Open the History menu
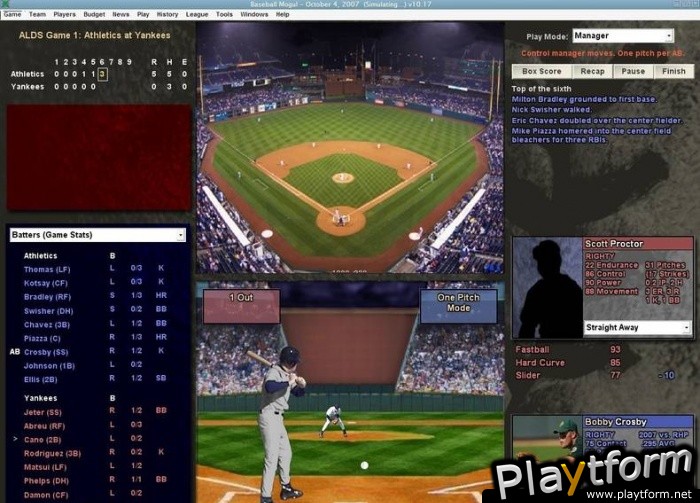Viewport: 700px width, 503px height. (167, 14)
